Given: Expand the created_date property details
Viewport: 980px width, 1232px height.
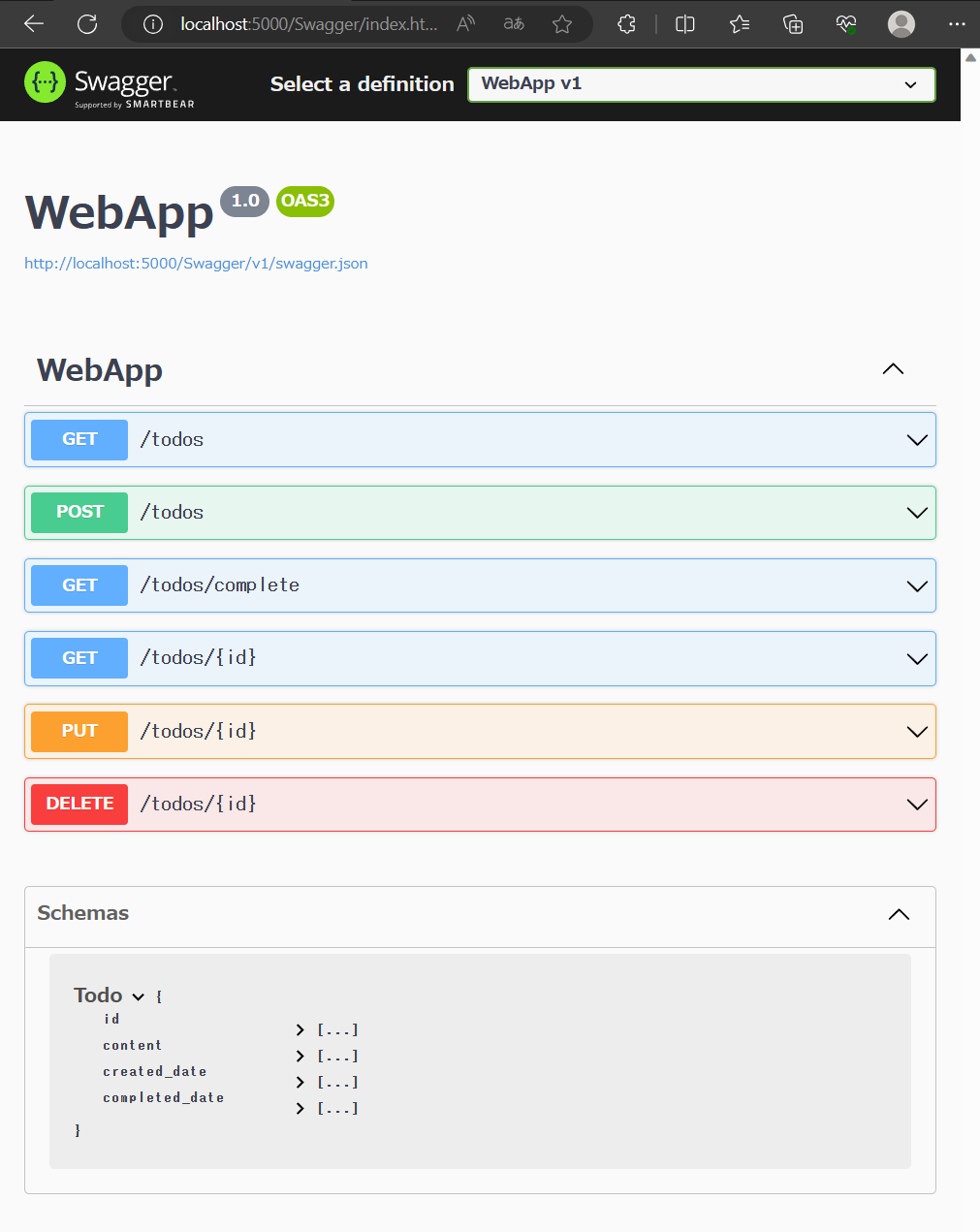Looking at the screenshot, I should [x=300, y=1082].
